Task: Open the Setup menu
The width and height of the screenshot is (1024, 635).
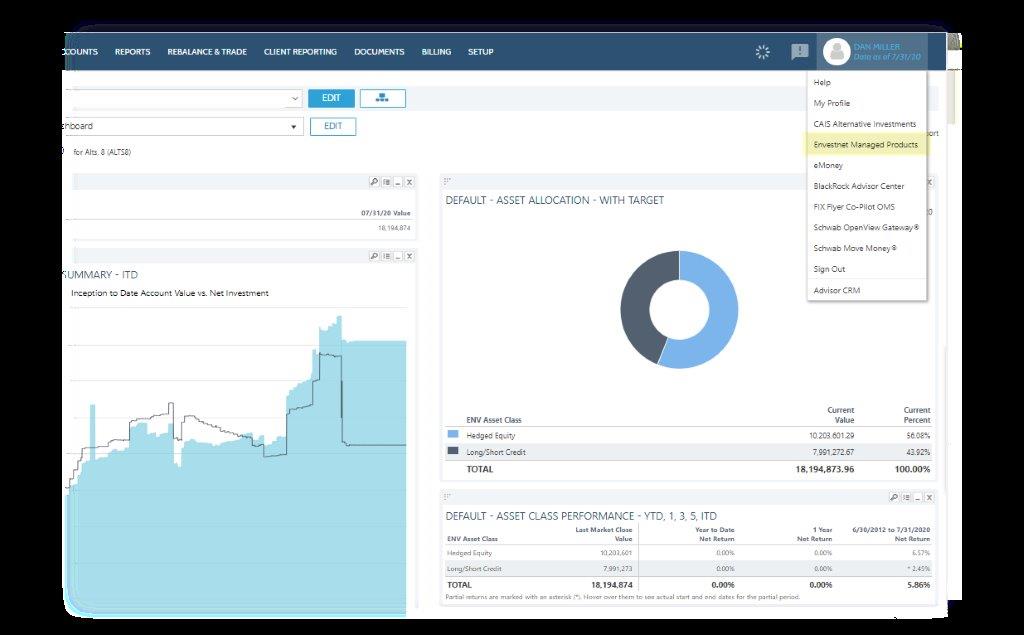Action: pyautogui.click(x=481, y=52)
